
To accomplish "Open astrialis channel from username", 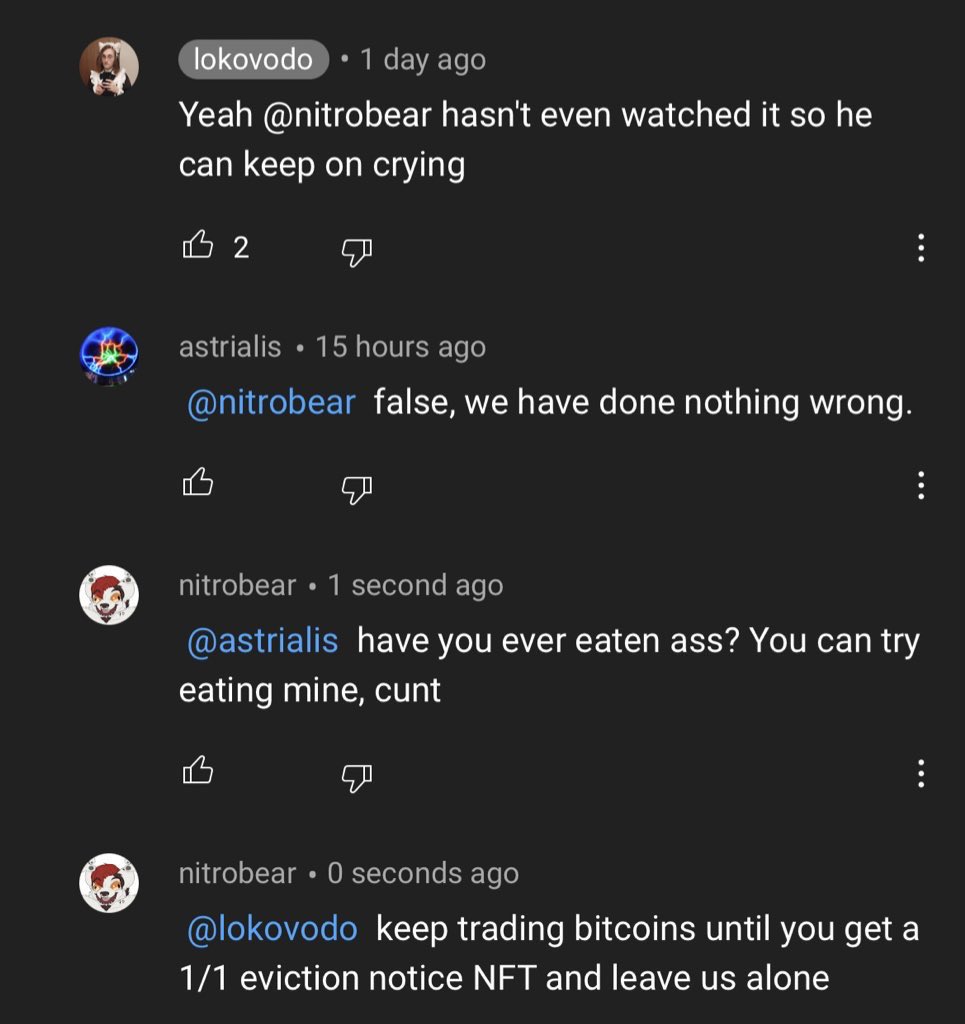I will click(x=230, y=347).
